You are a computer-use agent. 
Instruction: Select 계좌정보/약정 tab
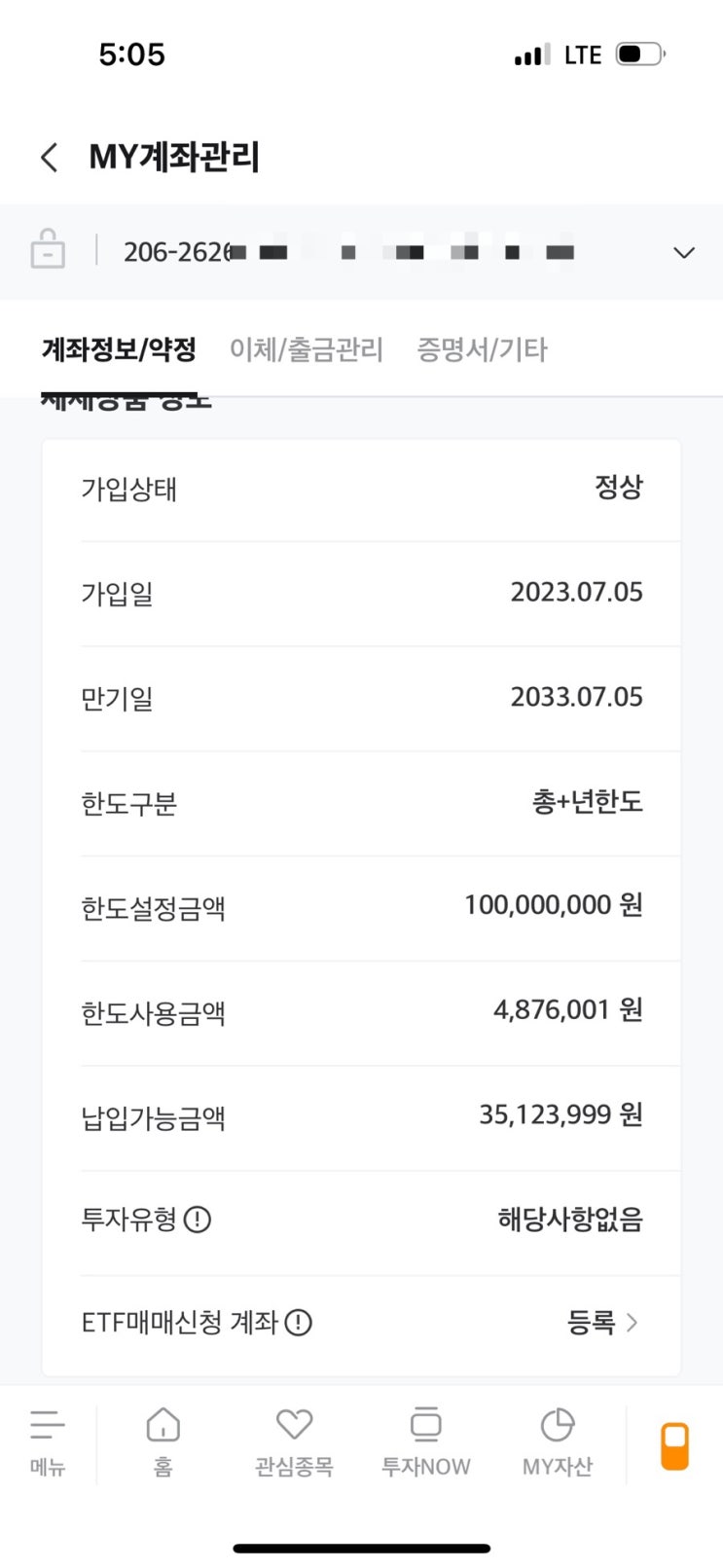pyautogui.click(x=119, y=349)
